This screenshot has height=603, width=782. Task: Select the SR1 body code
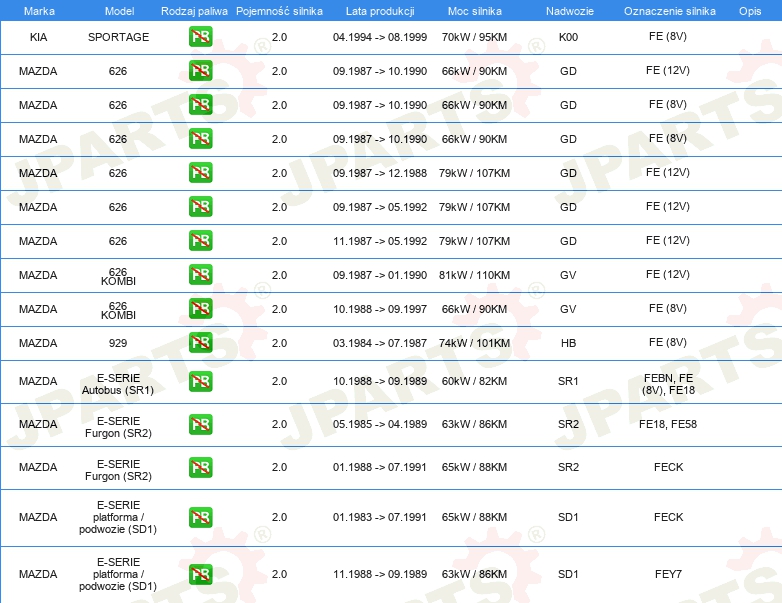click(x=568, y=381)
